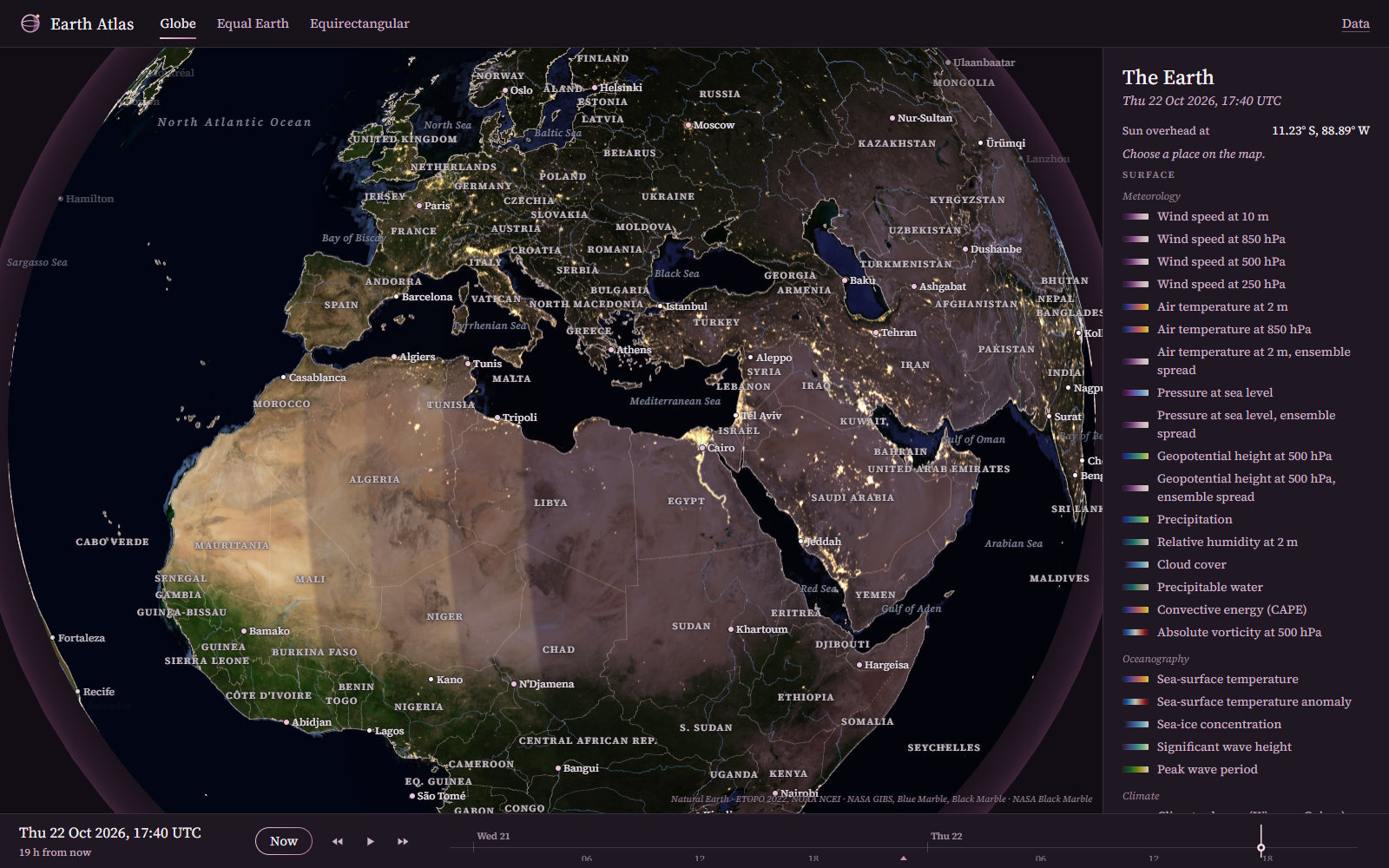The width and height of the screenshot is (1389, 868).
Task: Open the Data link
Action: (x=1355, y=23)
